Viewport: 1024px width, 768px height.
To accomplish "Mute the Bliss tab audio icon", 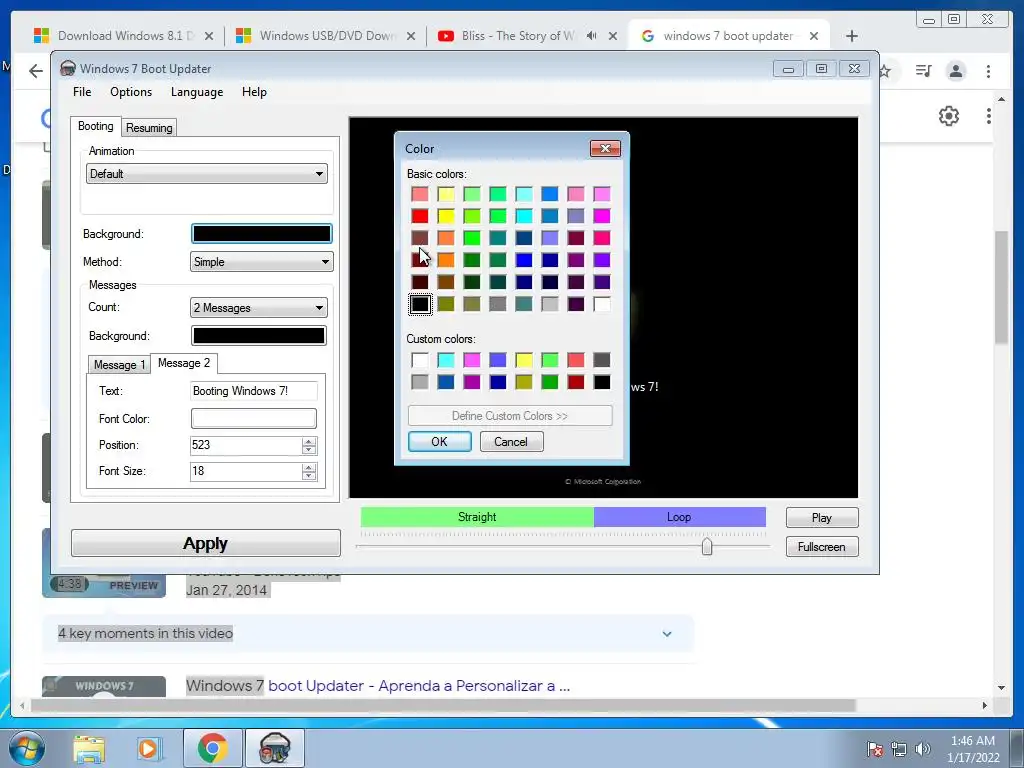I will pyautogui.click(x=592, y=36).
